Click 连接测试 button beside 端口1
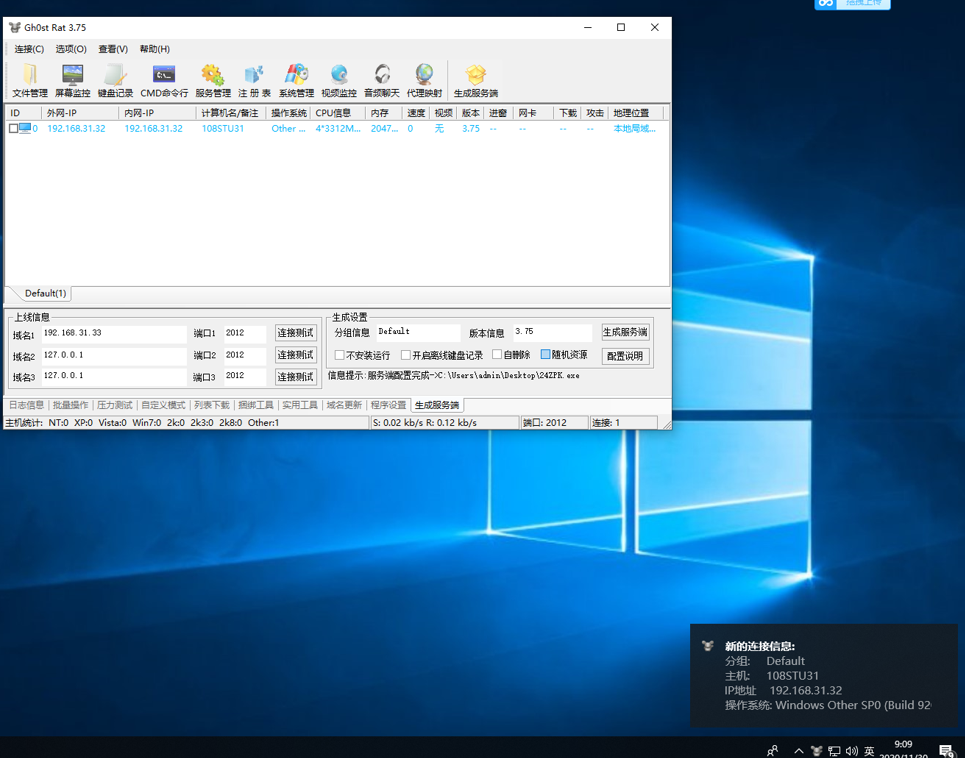 click(295, 333)
